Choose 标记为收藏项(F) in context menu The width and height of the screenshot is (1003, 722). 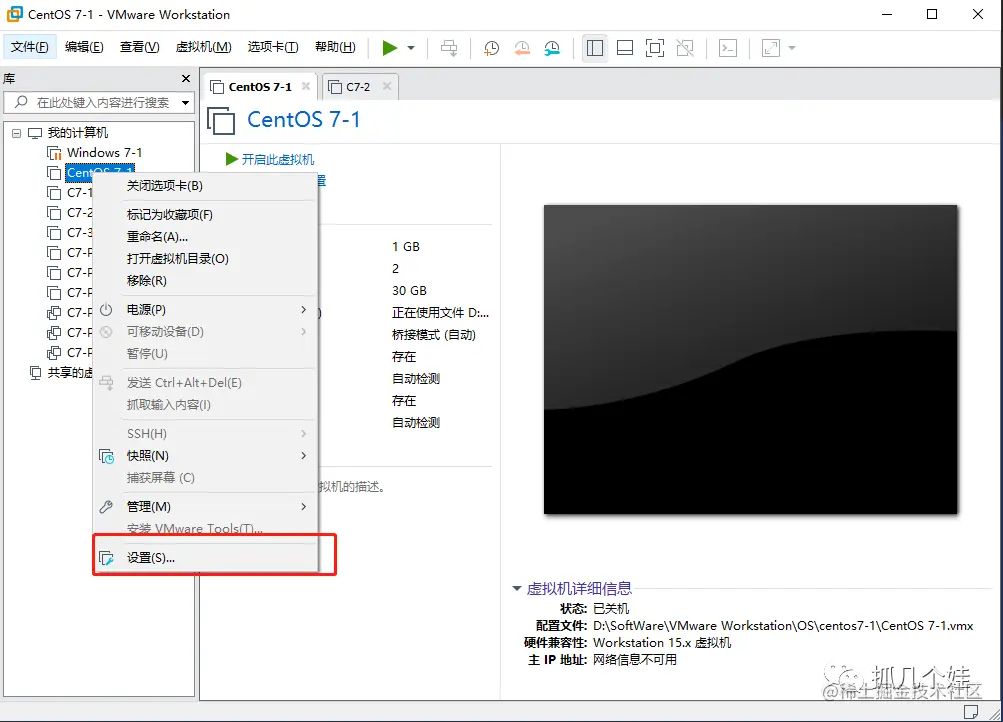[x=205, y=215]
